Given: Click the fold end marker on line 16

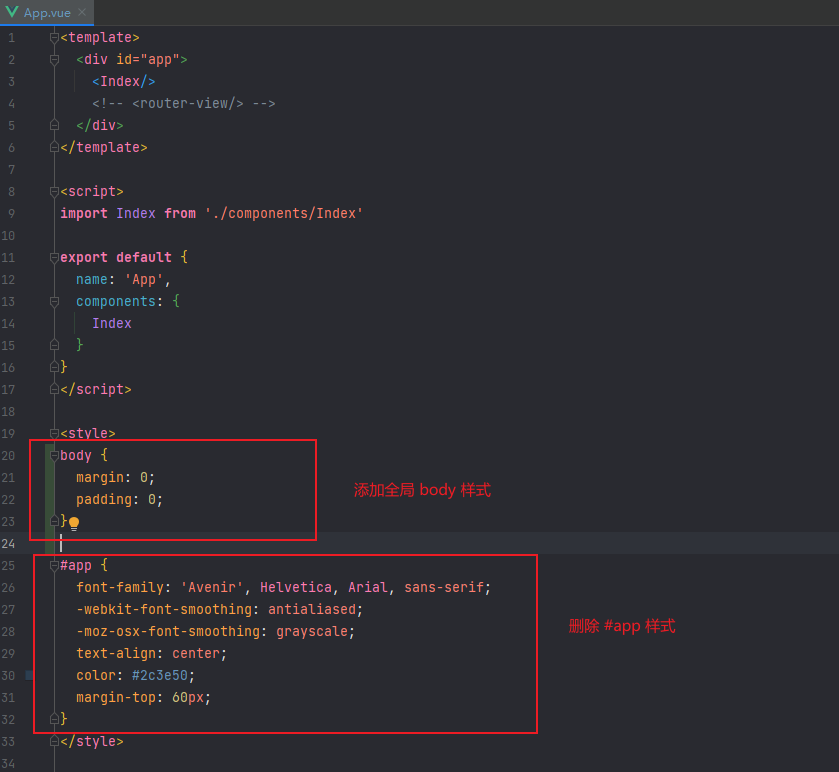Looking at the screenshot, I should 54,367.
